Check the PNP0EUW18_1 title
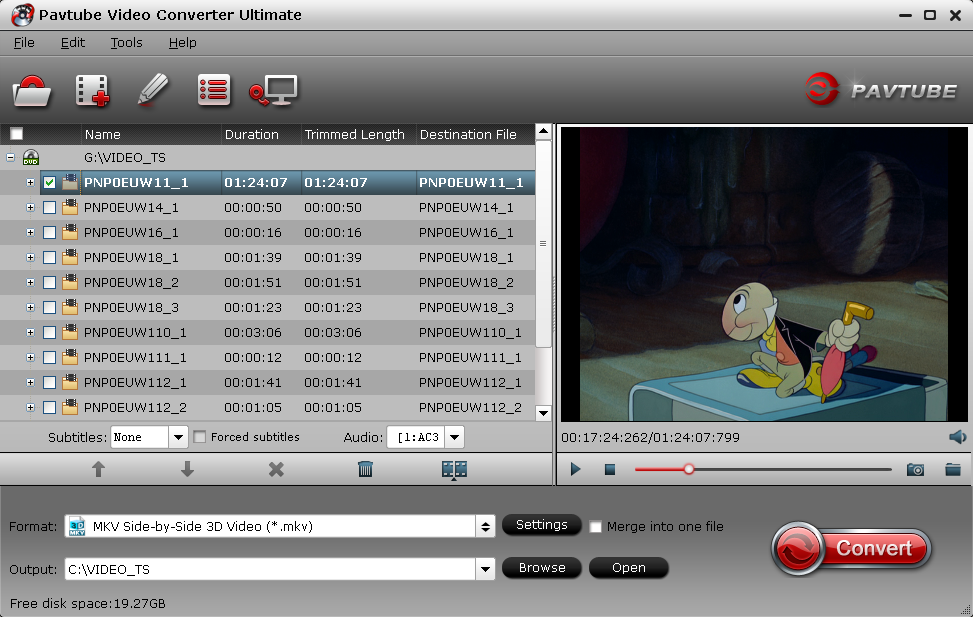The height and width of the screenshot is (617, 973). click(50, 258)
